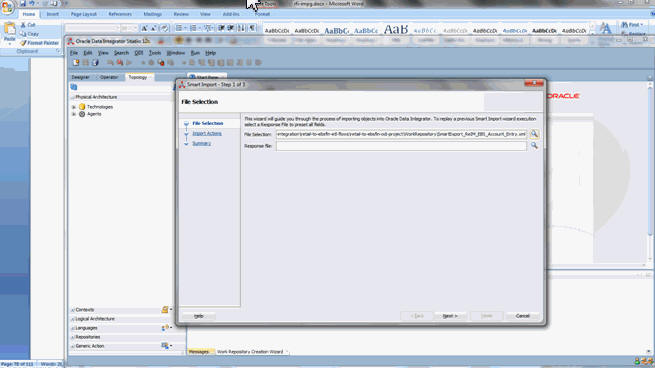The image size is (655, 368).
Task: Open Find in Word ribbon
Action: (x=632, y=25)
